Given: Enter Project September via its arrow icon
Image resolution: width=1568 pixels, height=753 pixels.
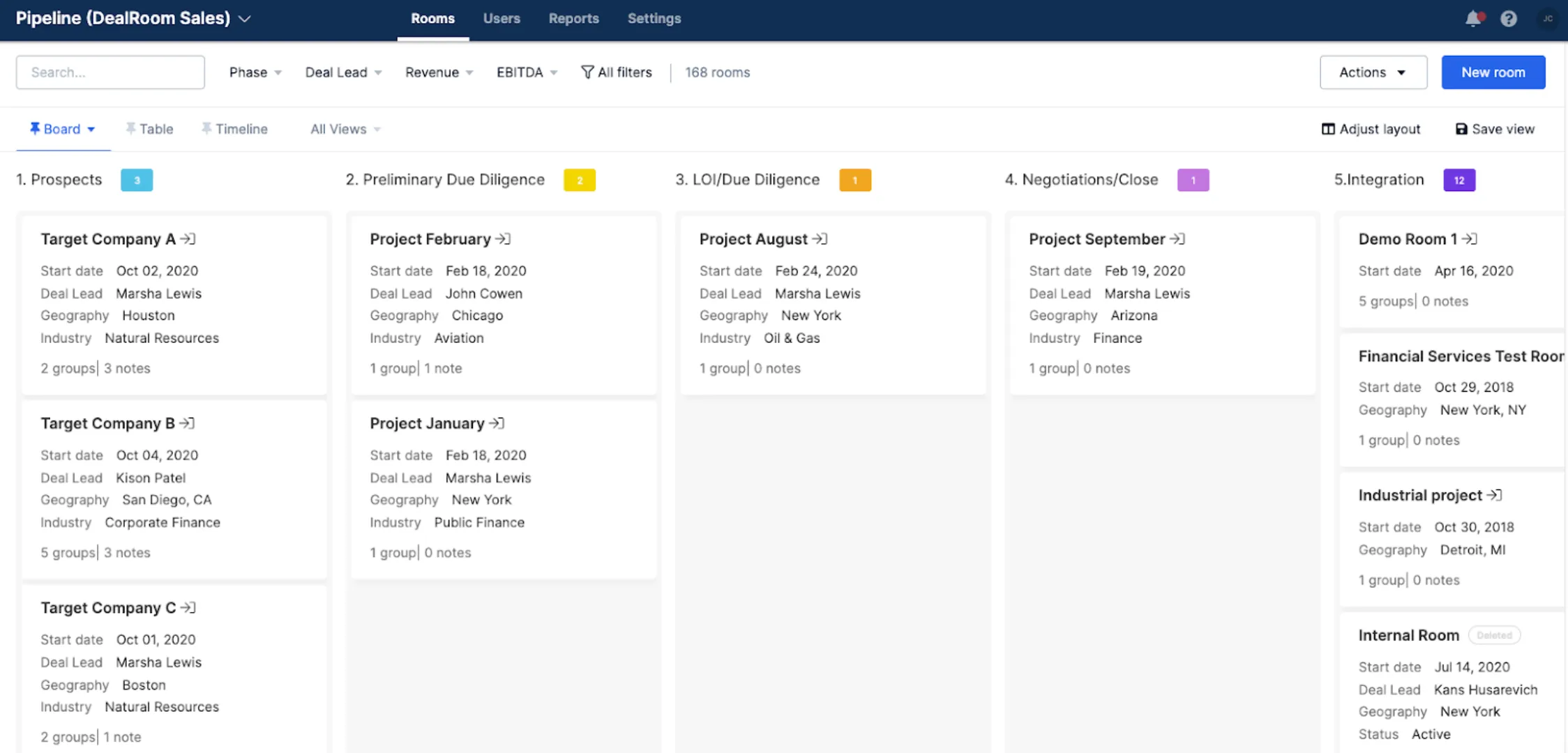Looking at the screenshot, I should tap(1177, 239).
